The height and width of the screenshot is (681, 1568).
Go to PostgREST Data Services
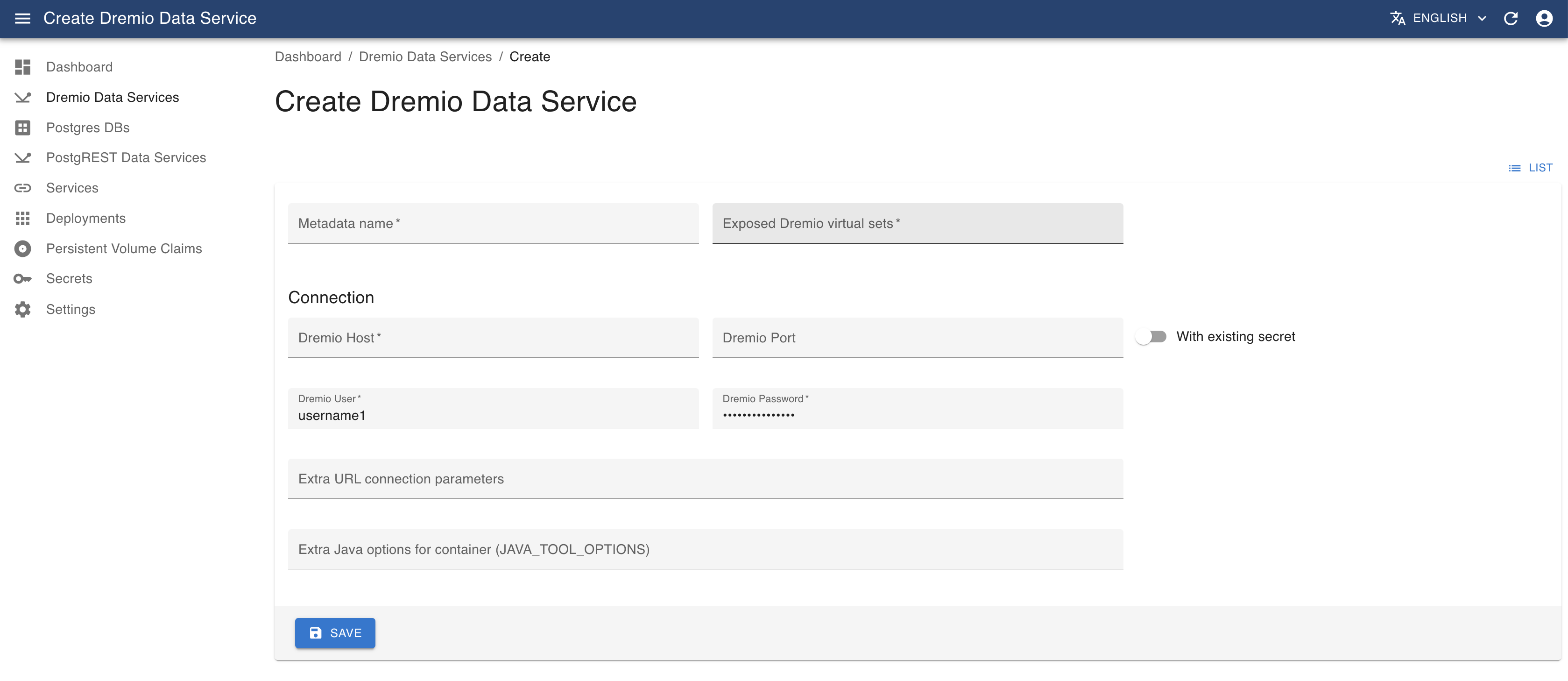coord(134,158)
